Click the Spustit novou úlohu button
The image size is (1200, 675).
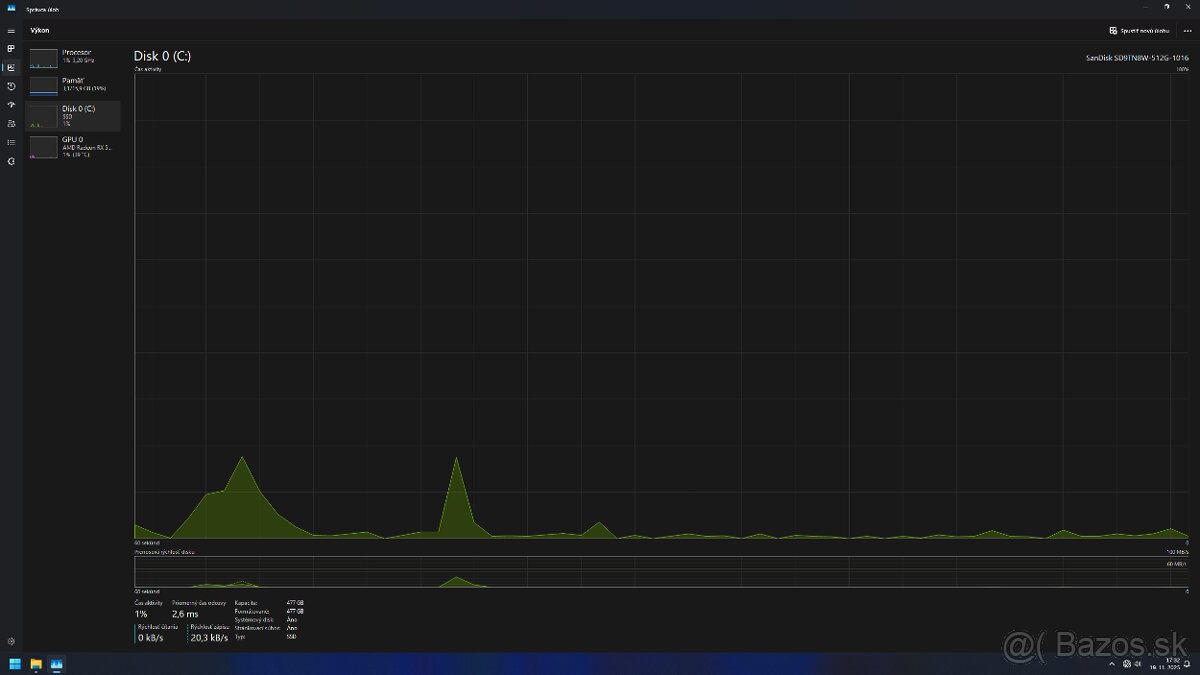pyautogui.click(x=1139, y=31)
